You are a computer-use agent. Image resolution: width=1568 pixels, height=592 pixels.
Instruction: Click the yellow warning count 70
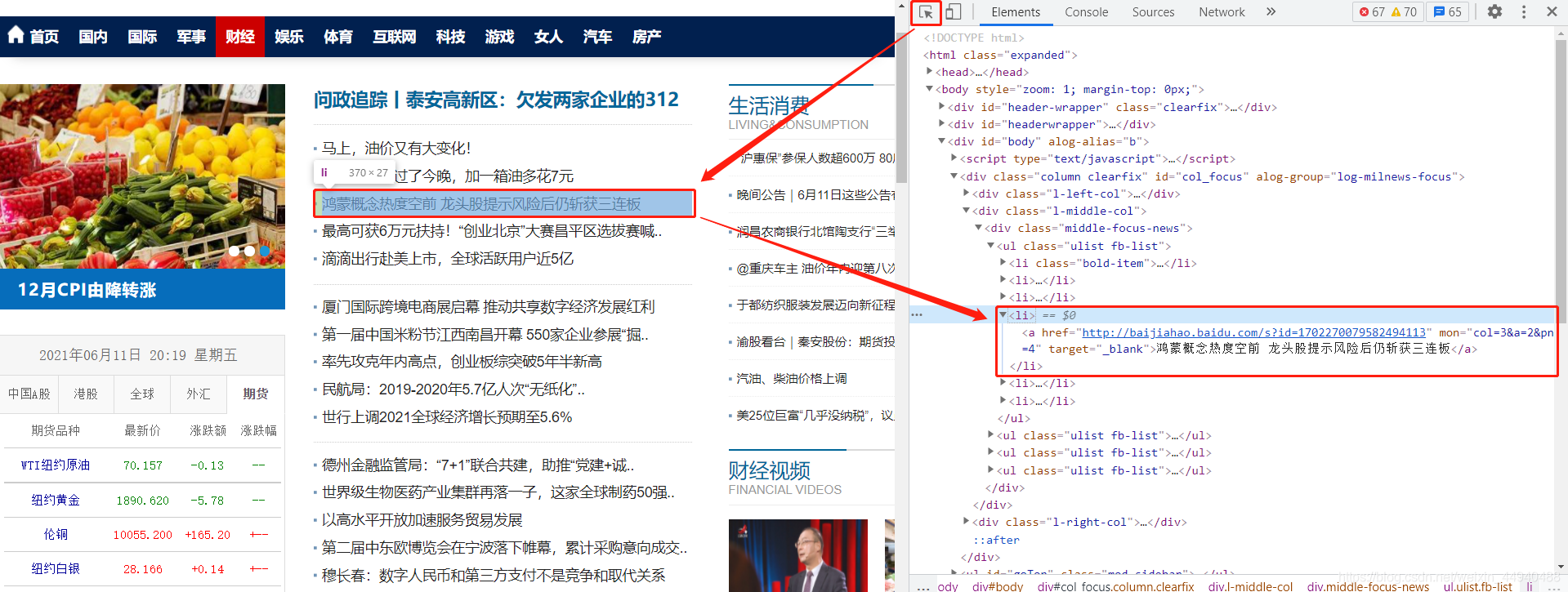click(x=1405, y=12)
